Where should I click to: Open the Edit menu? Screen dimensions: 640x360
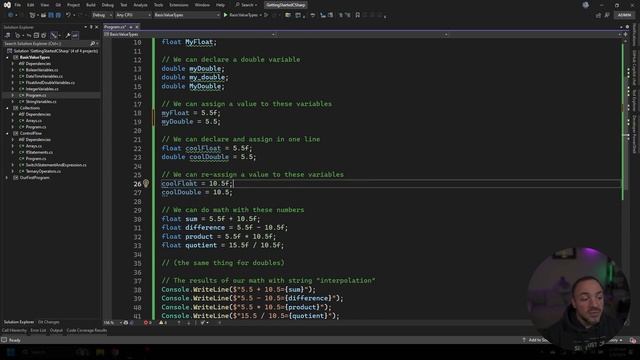pyautogui.click(x=31, y=5)
